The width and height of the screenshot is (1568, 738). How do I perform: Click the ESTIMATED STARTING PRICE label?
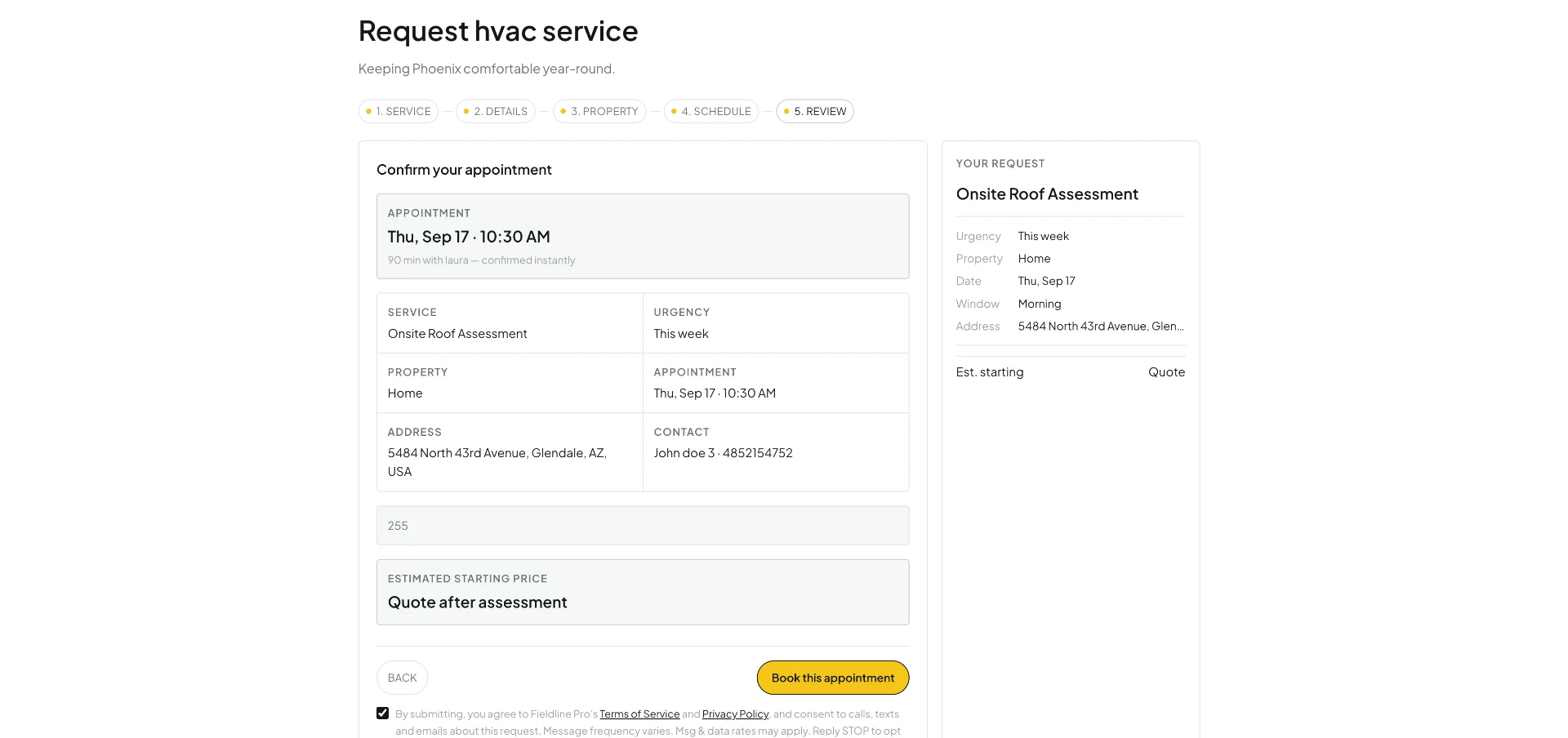pyautogui.click(x=467, y=579)
